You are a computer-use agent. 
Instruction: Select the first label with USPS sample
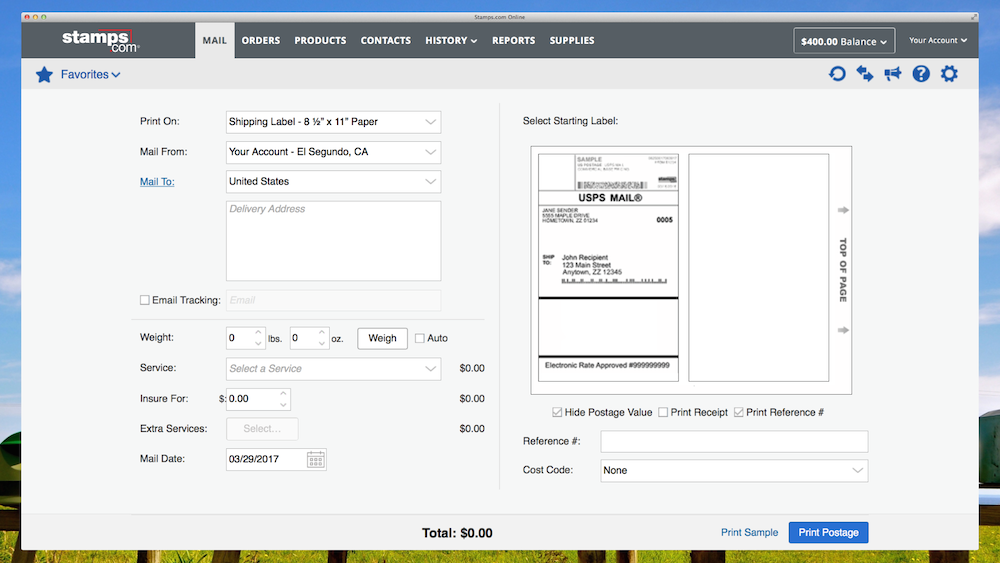click(x=608, y=268)
